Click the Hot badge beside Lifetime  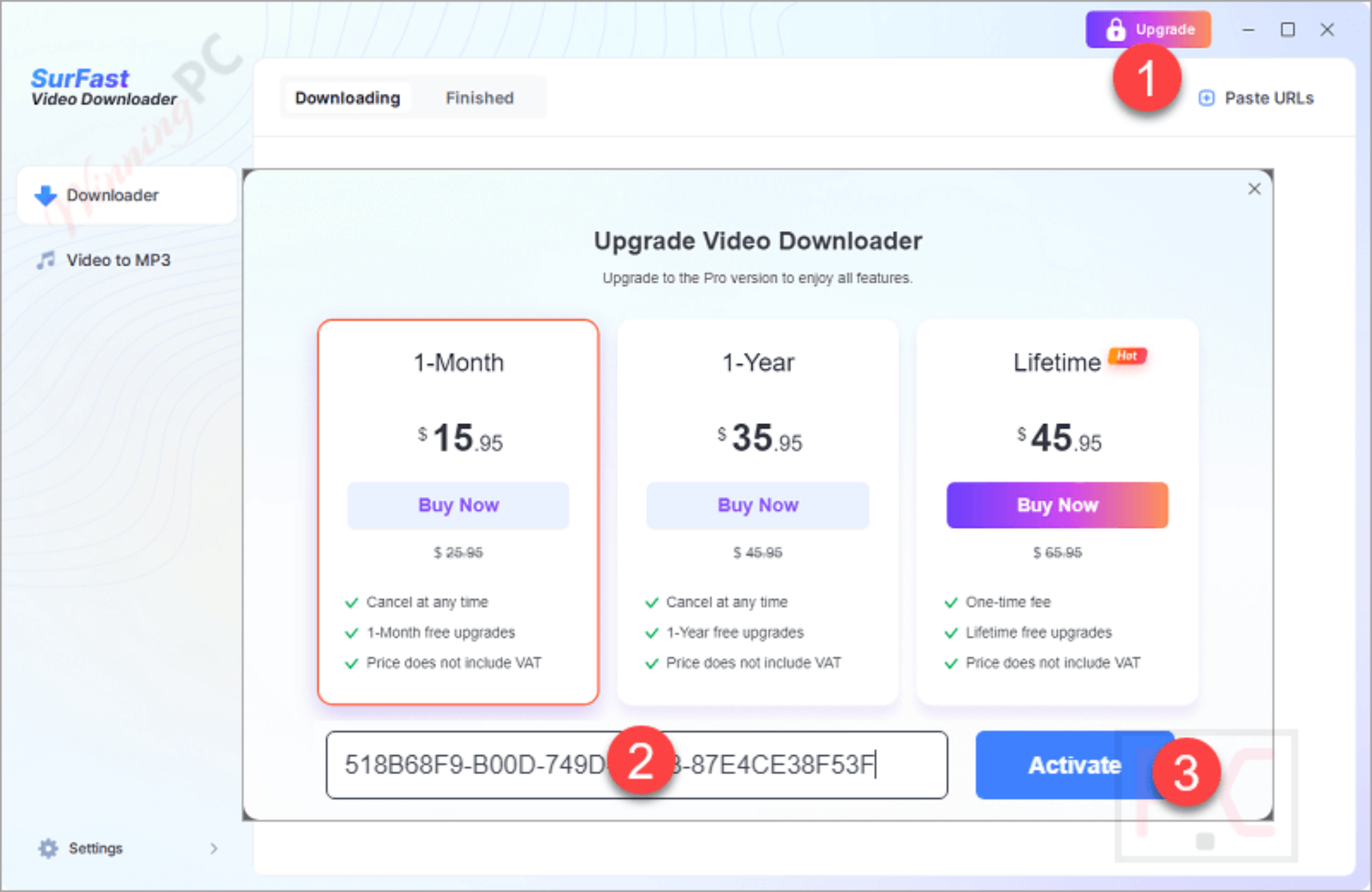[x=1127, y=356]
